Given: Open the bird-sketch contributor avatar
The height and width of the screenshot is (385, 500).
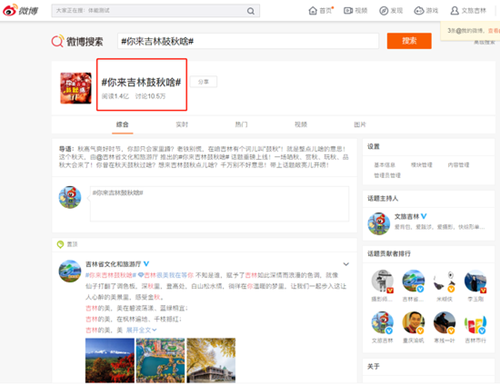Looking at the screenshot, I should (x=444, y=281).
